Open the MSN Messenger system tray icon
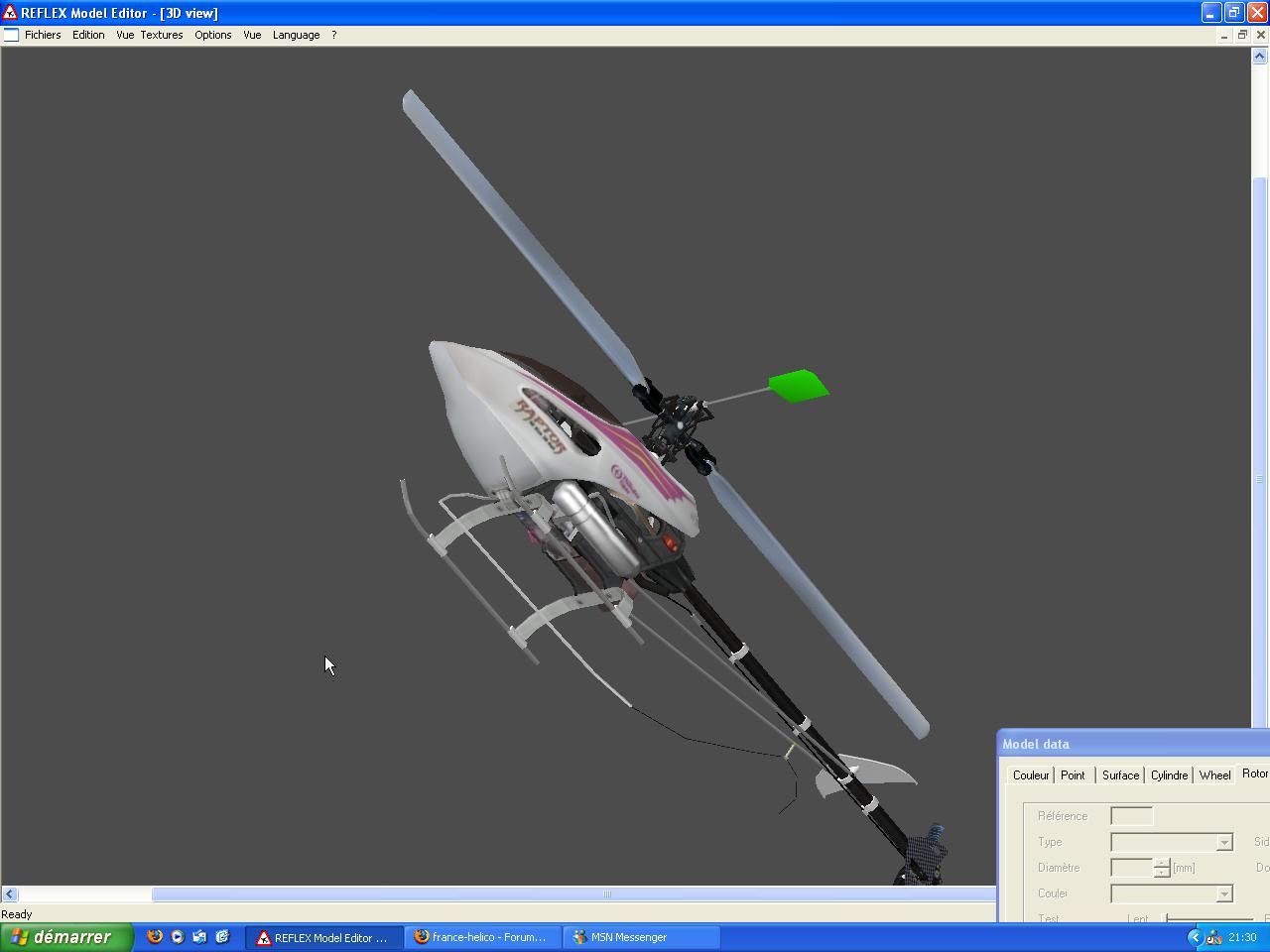The image size is (1270, 952). pyautogui.click(x=1214, y=937)
